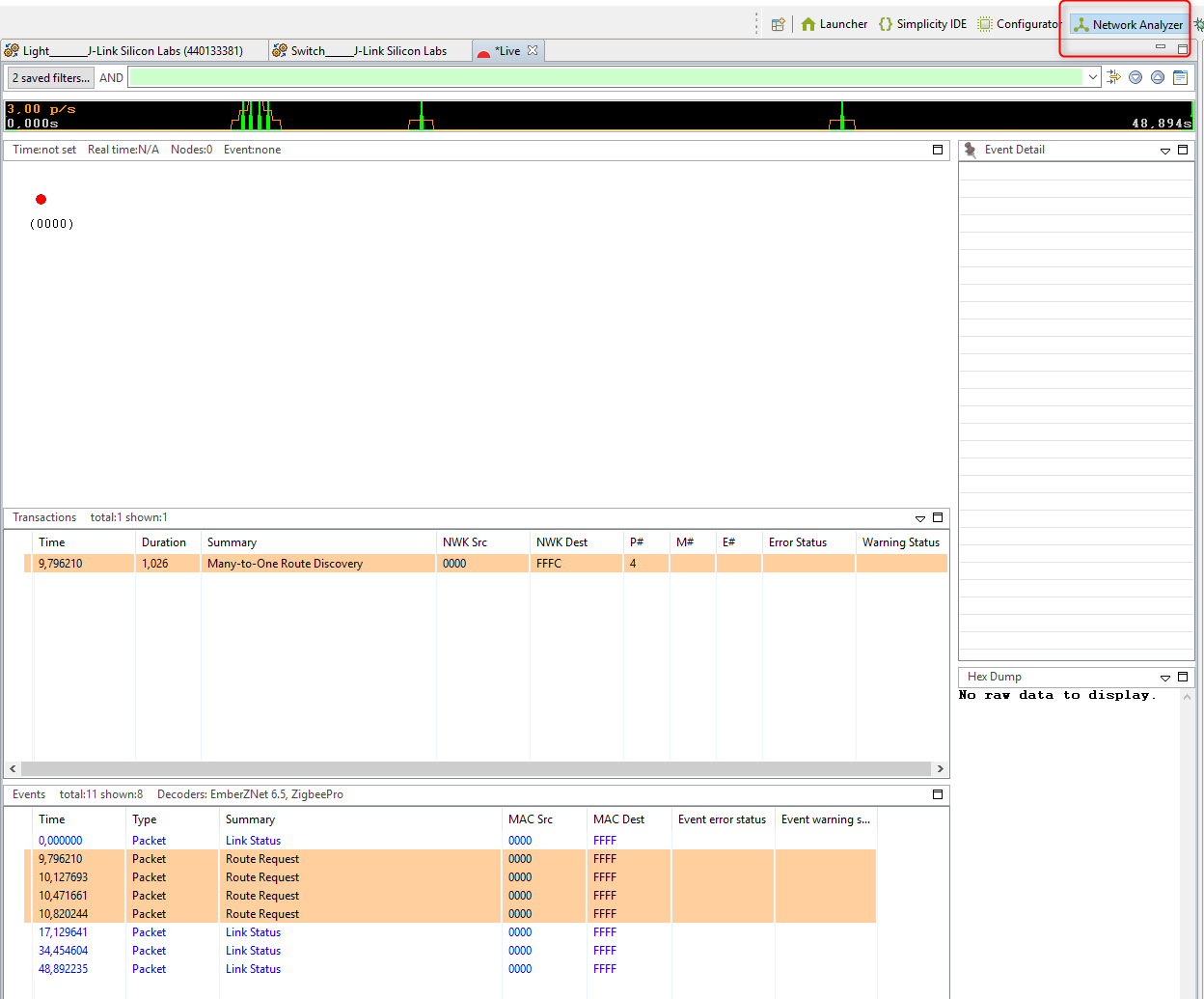Click the last green spike in timeline
Screen dimensions: 1204x999
(842, 116)
